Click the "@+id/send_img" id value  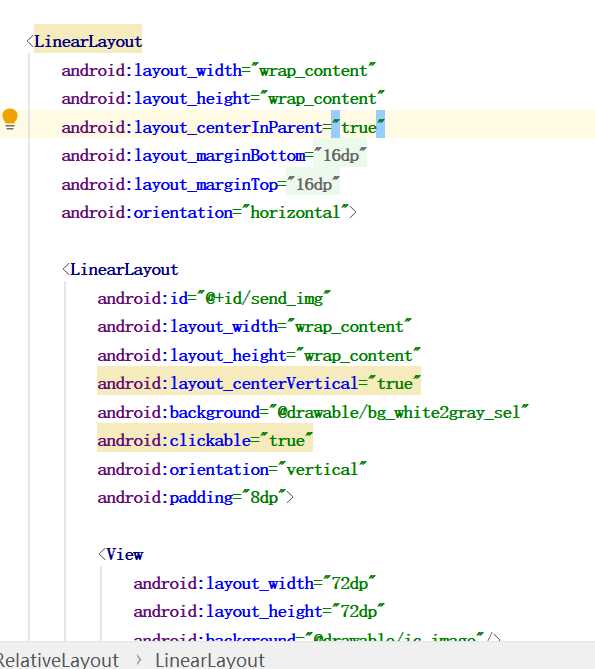pyautogui.click(x=264, y=298)
